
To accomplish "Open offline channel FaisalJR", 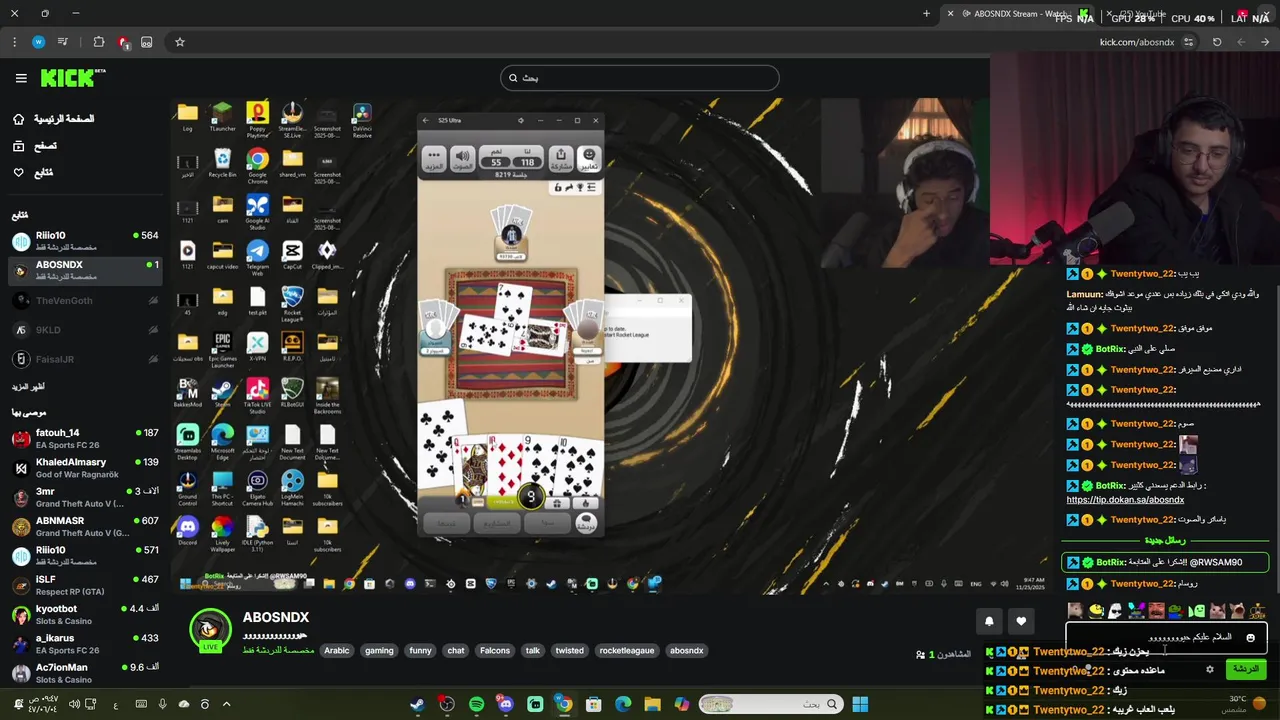I will [x=85, y=359].
